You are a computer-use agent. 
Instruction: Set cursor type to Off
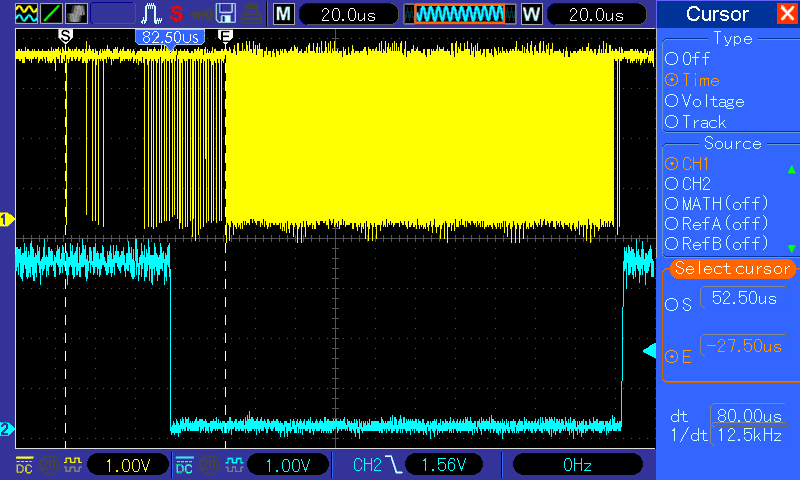(x=687, y=59)
